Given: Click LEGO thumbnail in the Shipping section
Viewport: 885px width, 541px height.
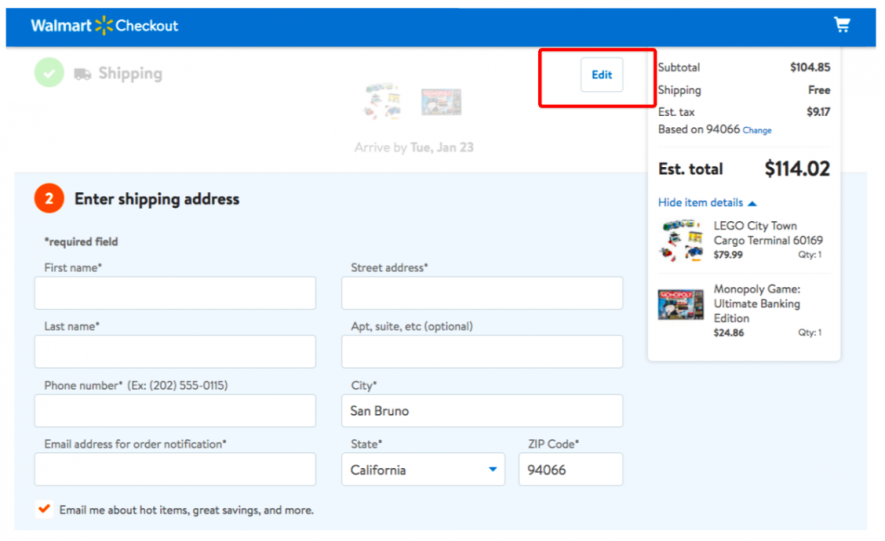Looking at the screenshot, I should [383, 101].
